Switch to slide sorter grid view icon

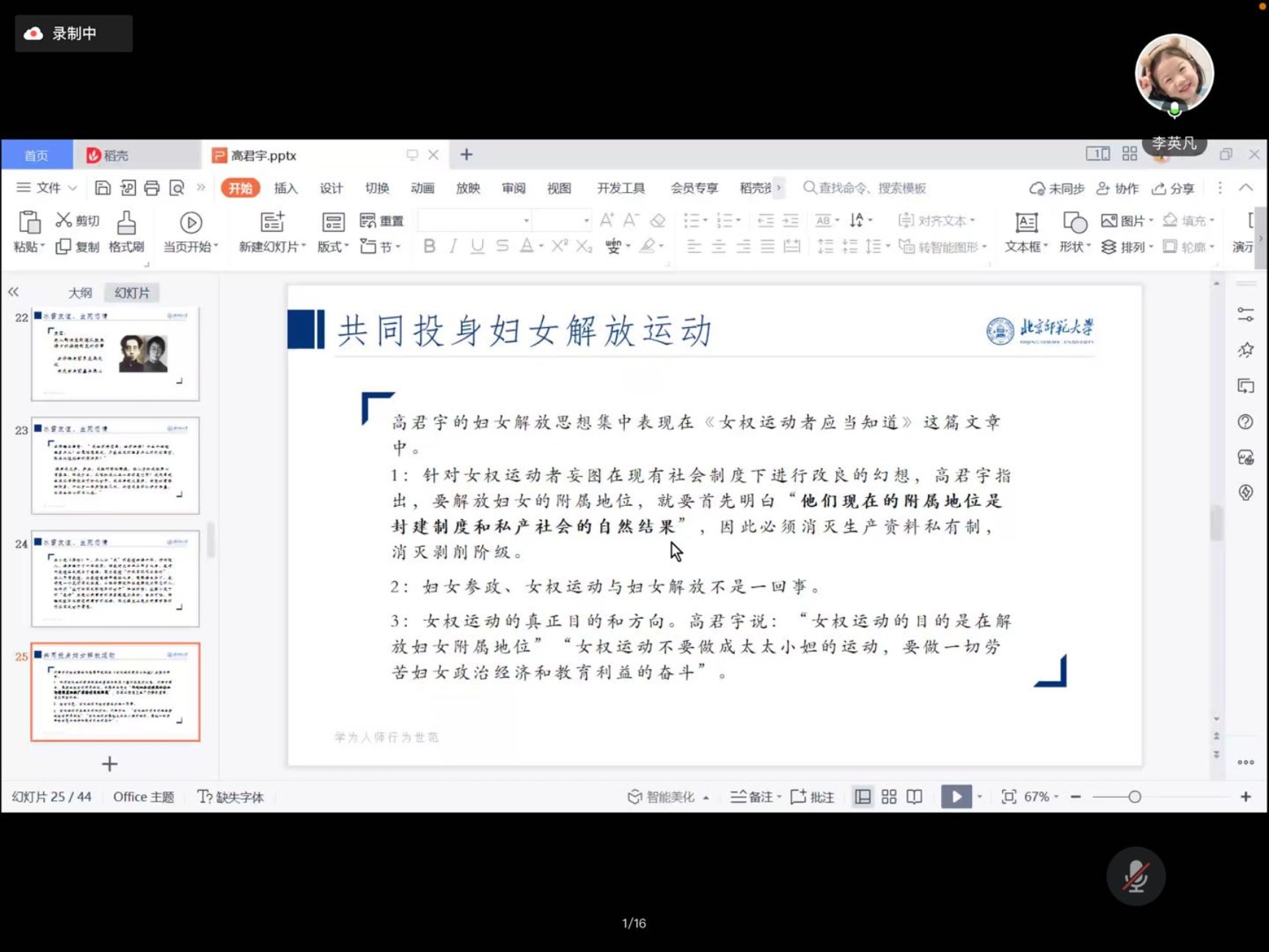888,796
